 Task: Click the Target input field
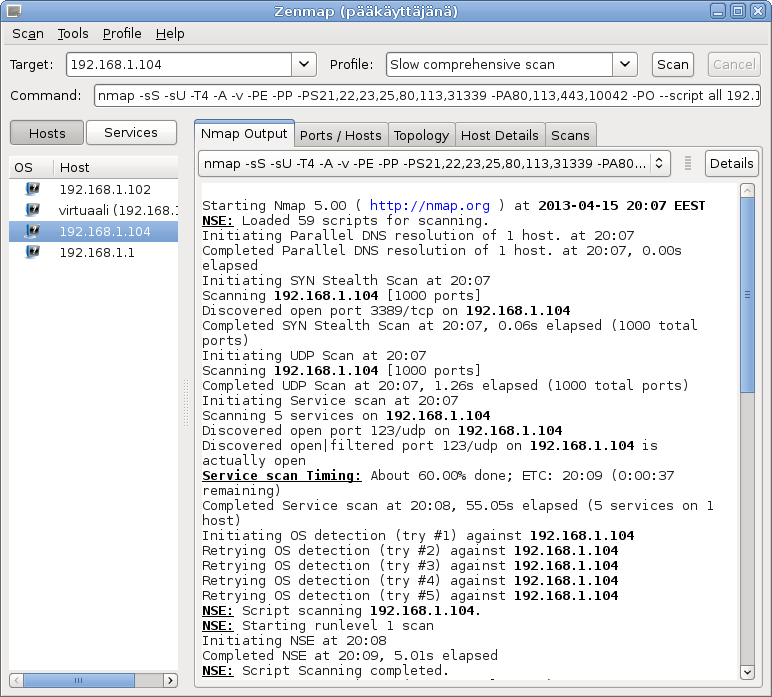(x=179, y=64)
